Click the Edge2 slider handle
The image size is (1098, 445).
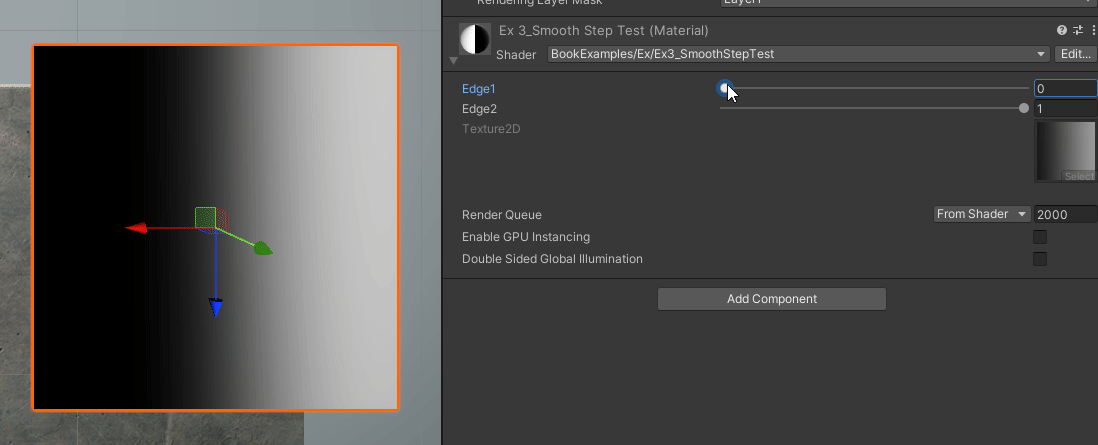[1024, 108]
